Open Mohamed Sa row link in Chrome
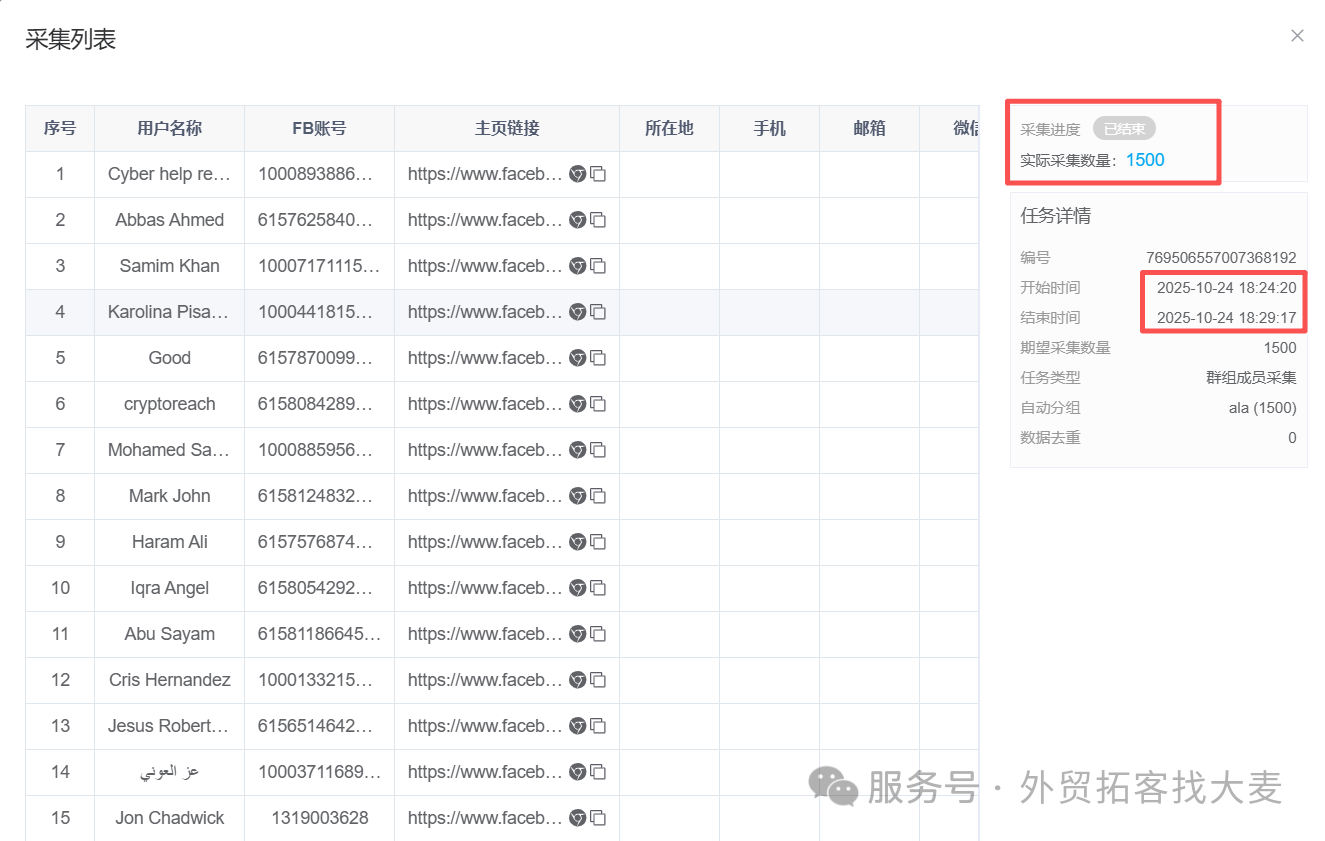This screenshot has height=841, width=1325. 577,450
